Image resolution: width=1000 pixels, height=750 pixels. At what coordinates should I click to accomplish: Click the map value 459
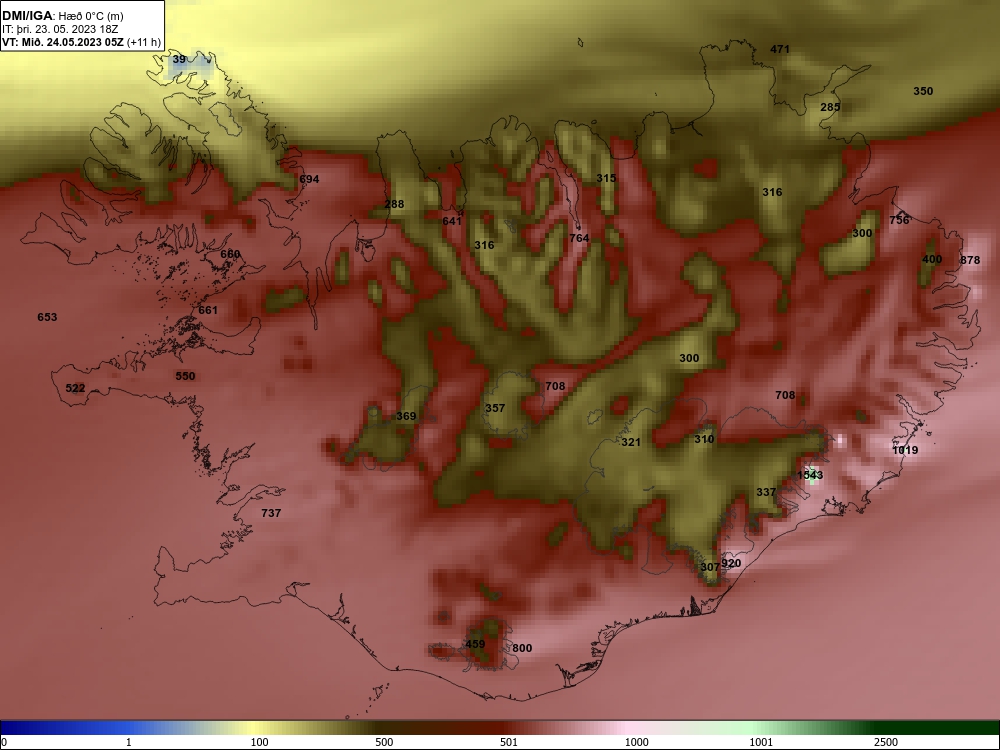coord(475,644)
